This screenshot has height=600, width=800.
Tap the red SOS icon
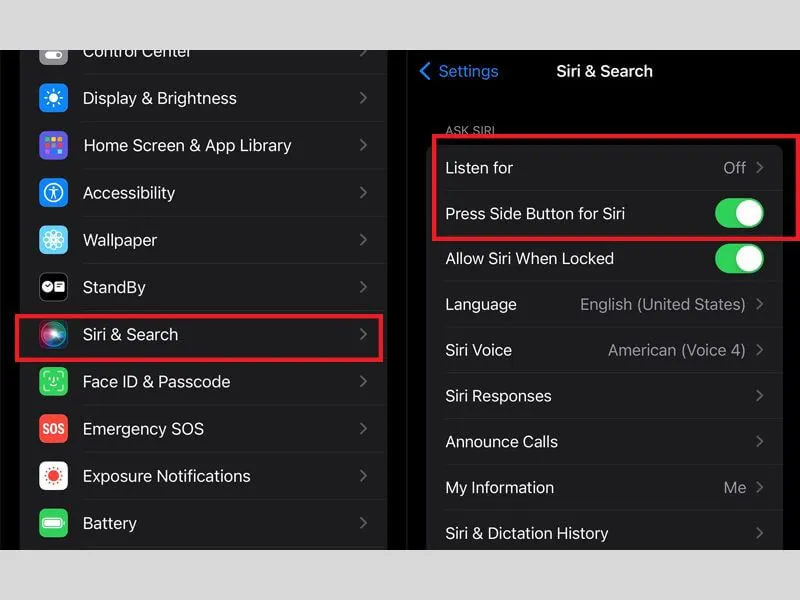pyautogui.click(x=54, y=429)
